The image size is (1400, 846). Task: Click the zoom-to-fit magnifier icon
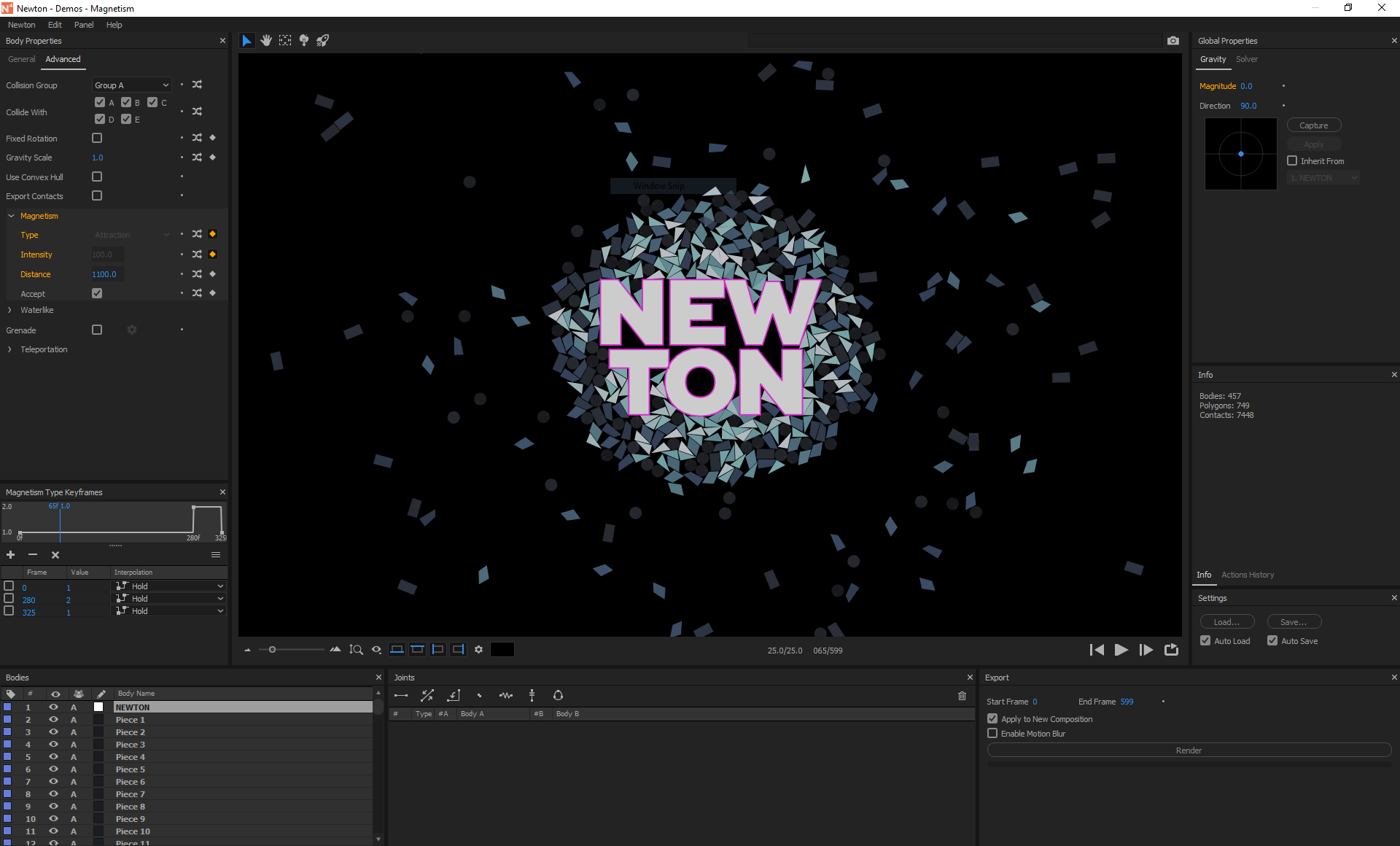coord(356,650)
